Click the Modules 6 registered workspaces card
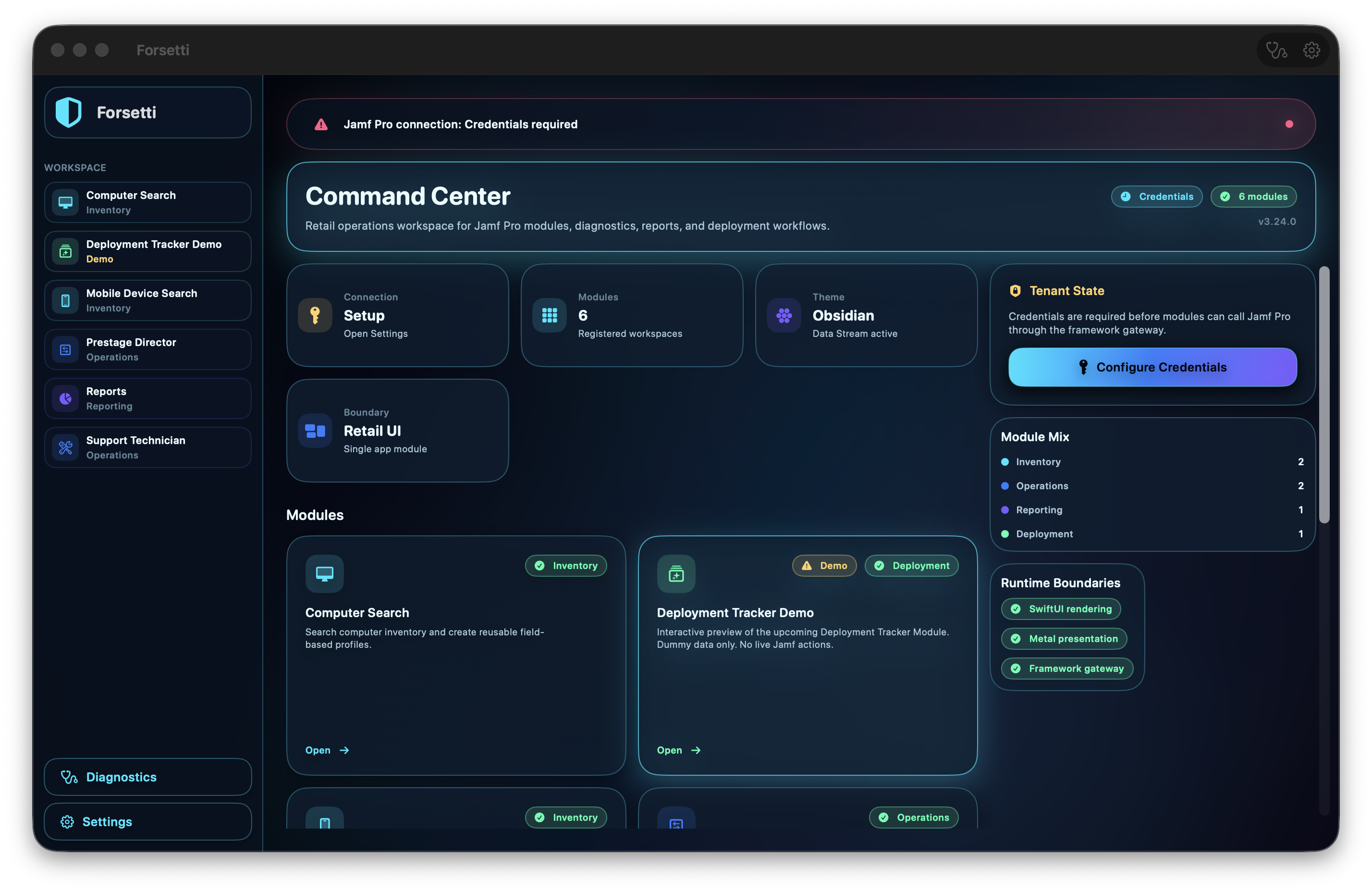The height and width of the screenshot is (892, 1372). click(632, 315)
